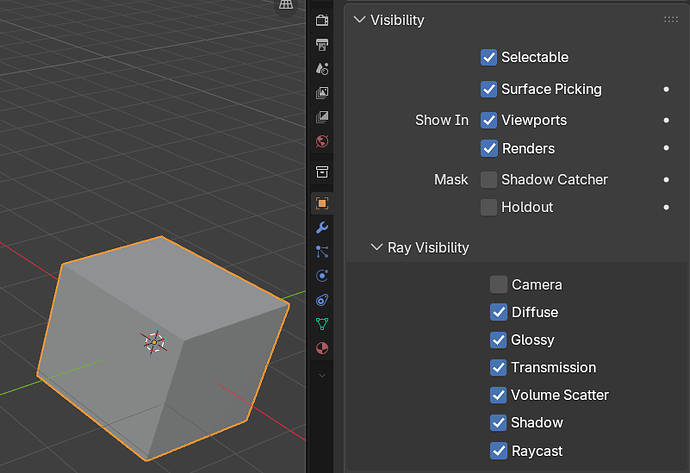Click the Visibility panel drag grip dots
This screenshot has height=473, width=690.
pyautogui.click(x=671, y=19)
